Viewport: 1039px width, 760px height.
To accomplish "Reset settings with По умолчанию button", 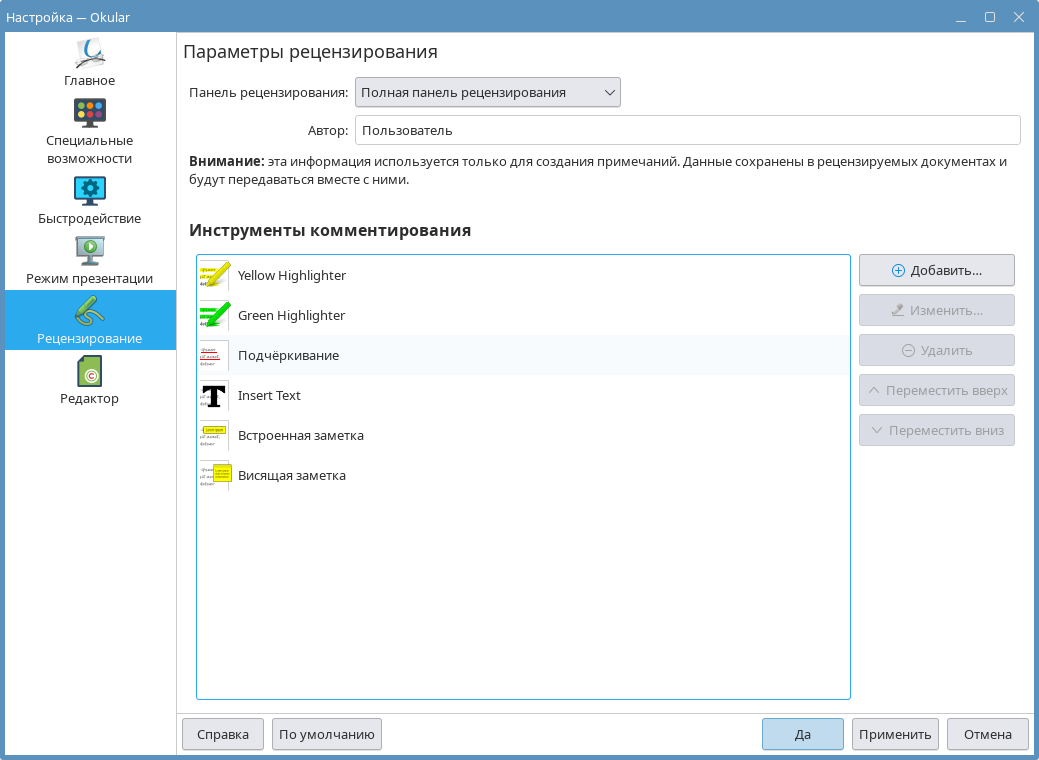I will click(327, 734).
